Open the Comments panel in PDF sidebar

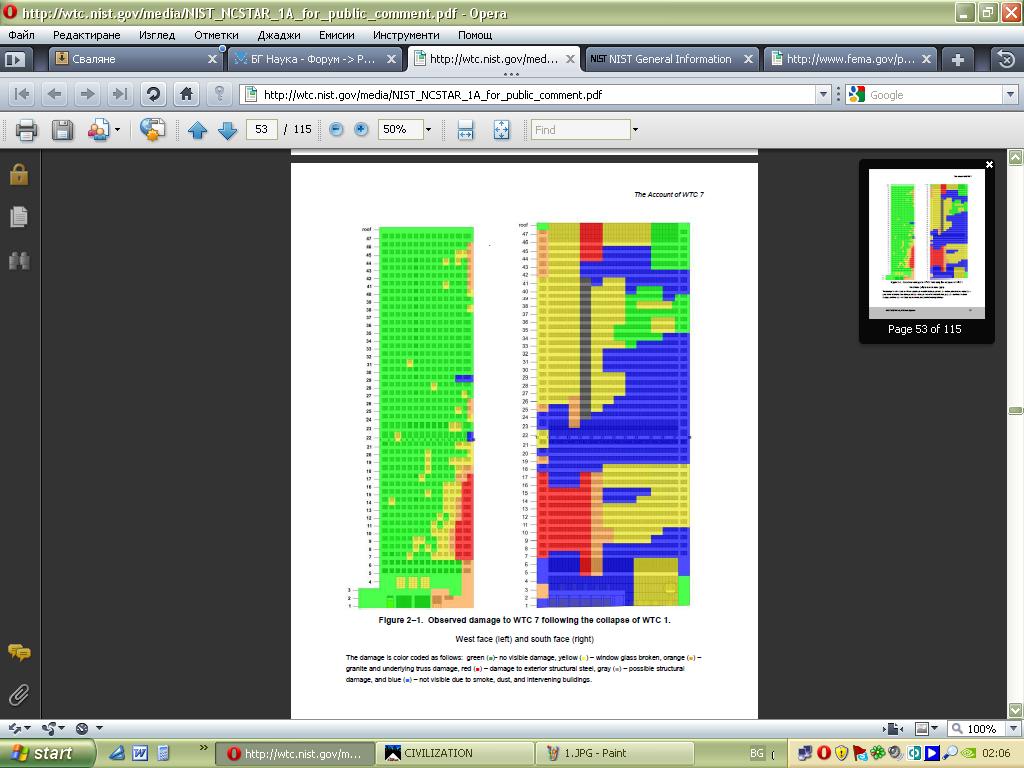[19, 652]
